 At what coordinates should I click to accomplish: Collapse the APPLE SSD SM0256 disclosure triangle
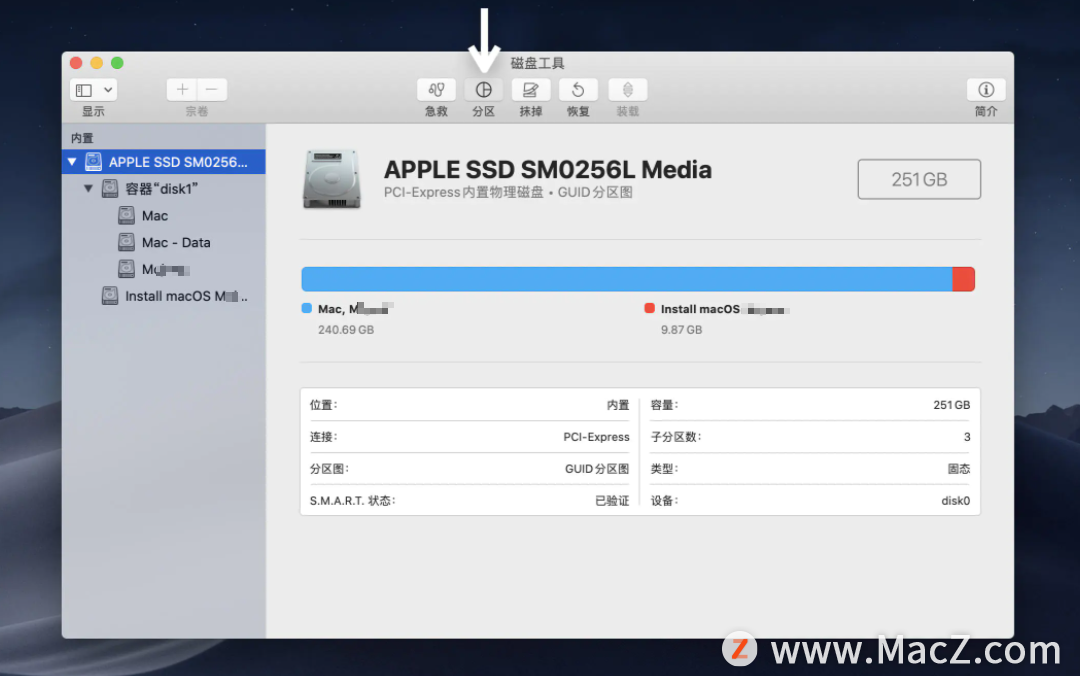point(72,162)
